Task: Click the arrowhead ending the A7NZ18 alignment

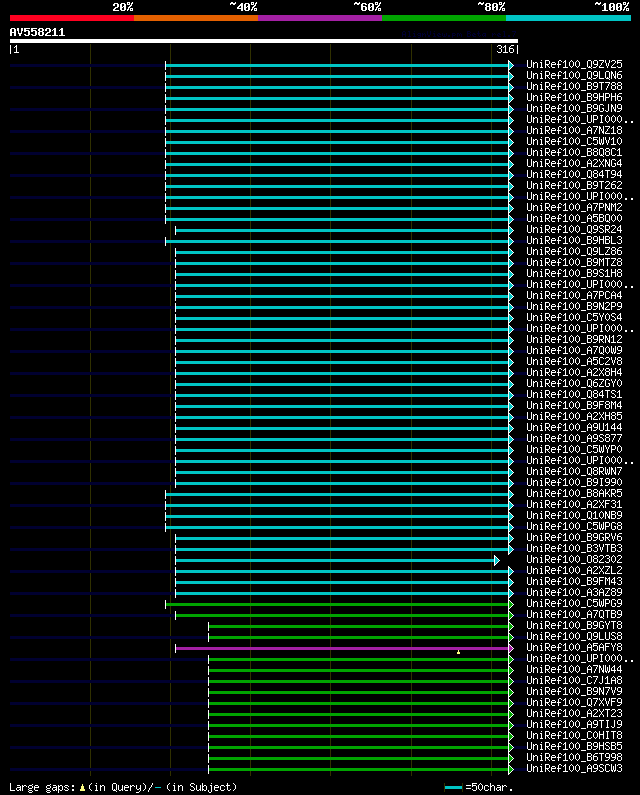Action: (x=511, y=131)
